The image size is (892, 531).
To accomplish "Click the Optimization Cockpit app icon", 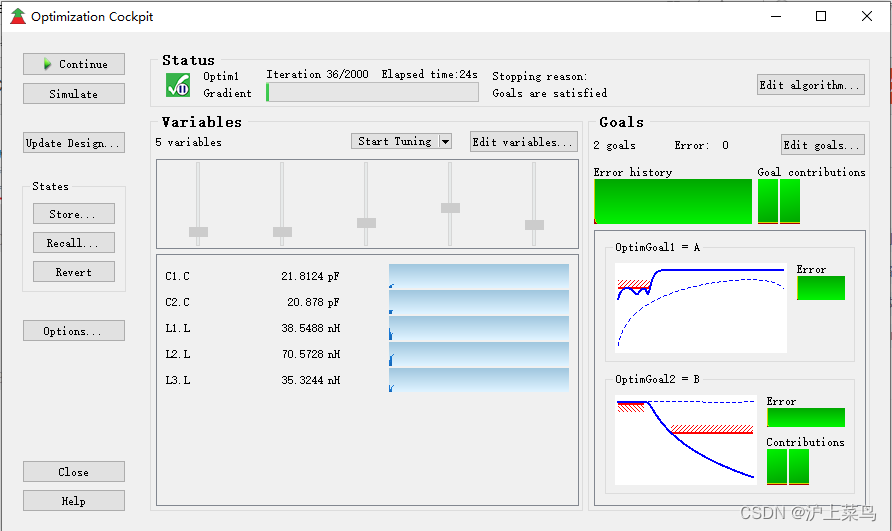I will [x=18, y=17].
